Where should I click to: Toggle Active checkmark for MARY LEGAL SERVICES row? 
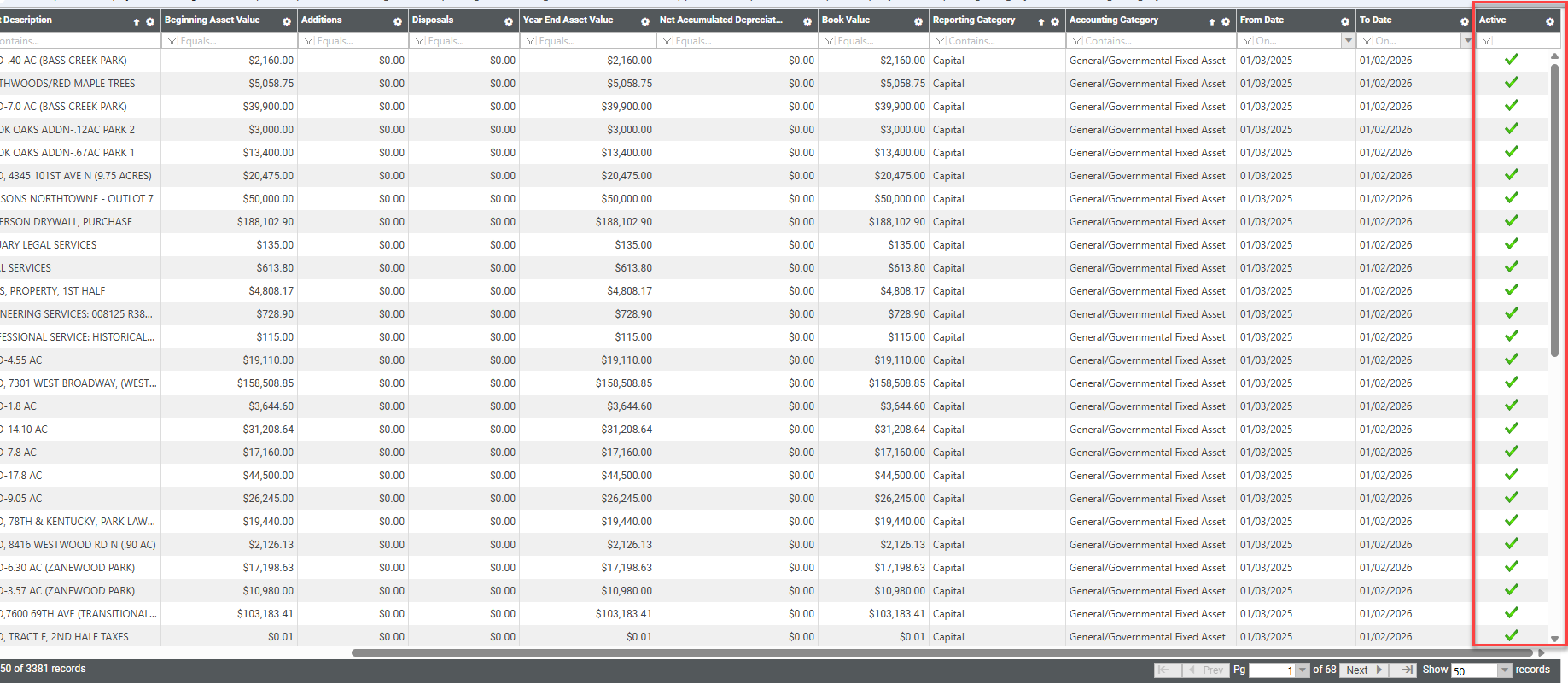click(x=1511, y=244)
